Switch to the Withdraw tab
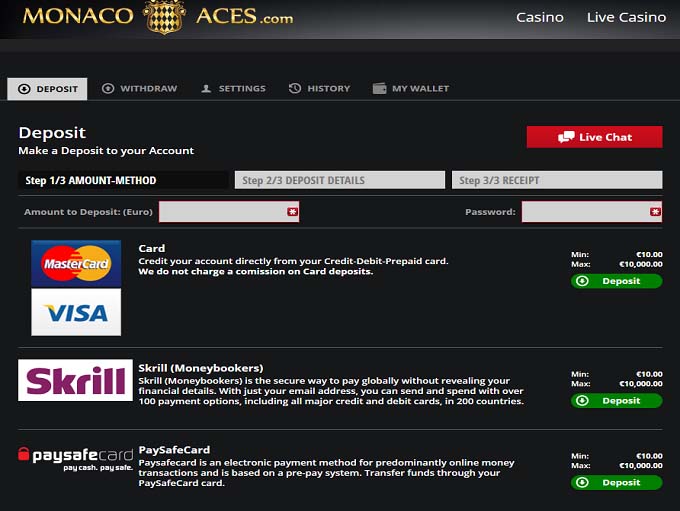This screenshot has height=511, width=680. click(139, 89)
